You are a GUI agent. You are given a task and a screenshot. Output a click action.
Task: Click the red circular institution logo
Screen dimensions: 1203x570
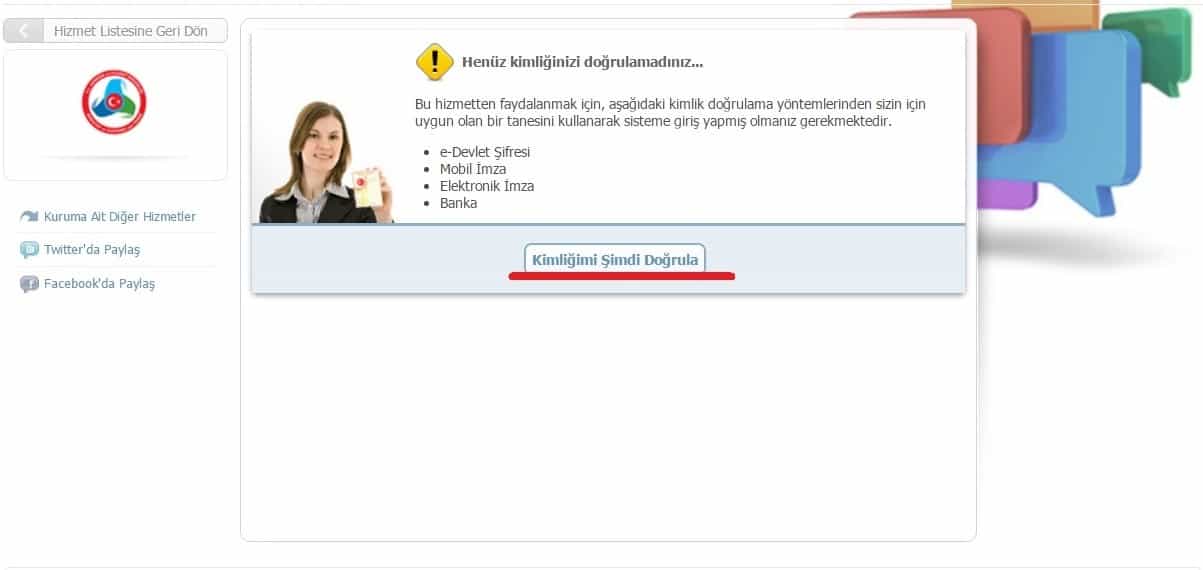coord(114,102)
